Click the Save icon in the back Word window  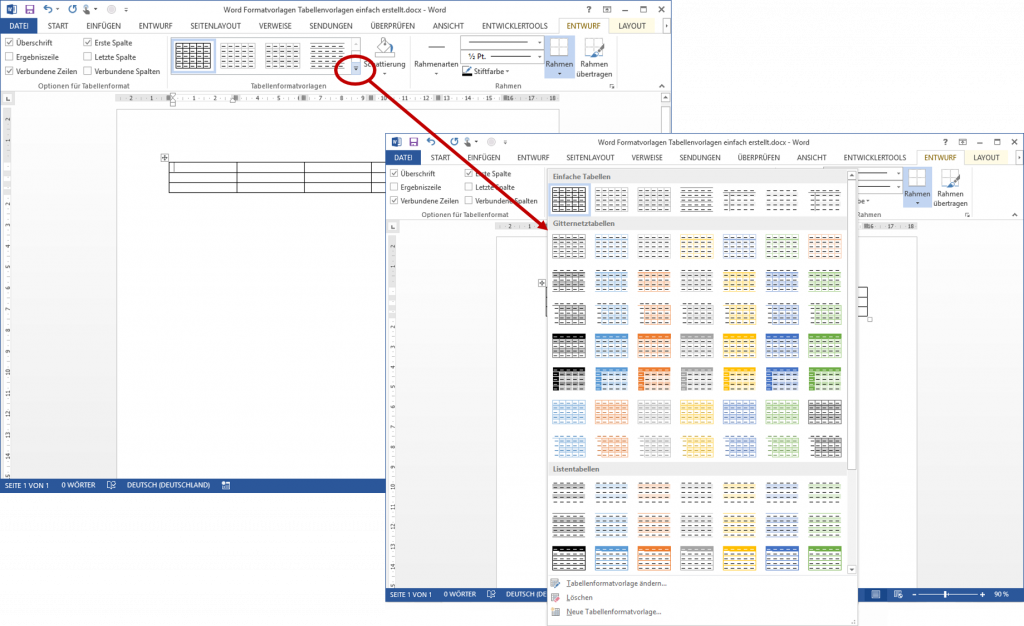(29, 9)
